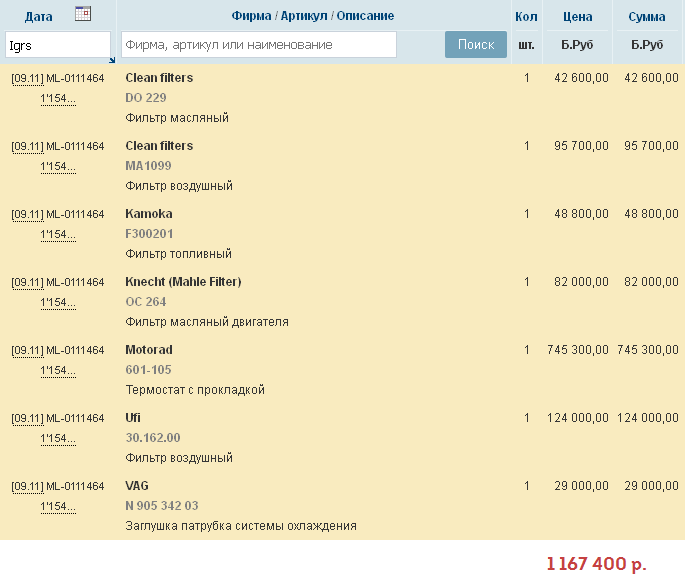
Task: Select article number DO 229
Action: tap(146, 98)
